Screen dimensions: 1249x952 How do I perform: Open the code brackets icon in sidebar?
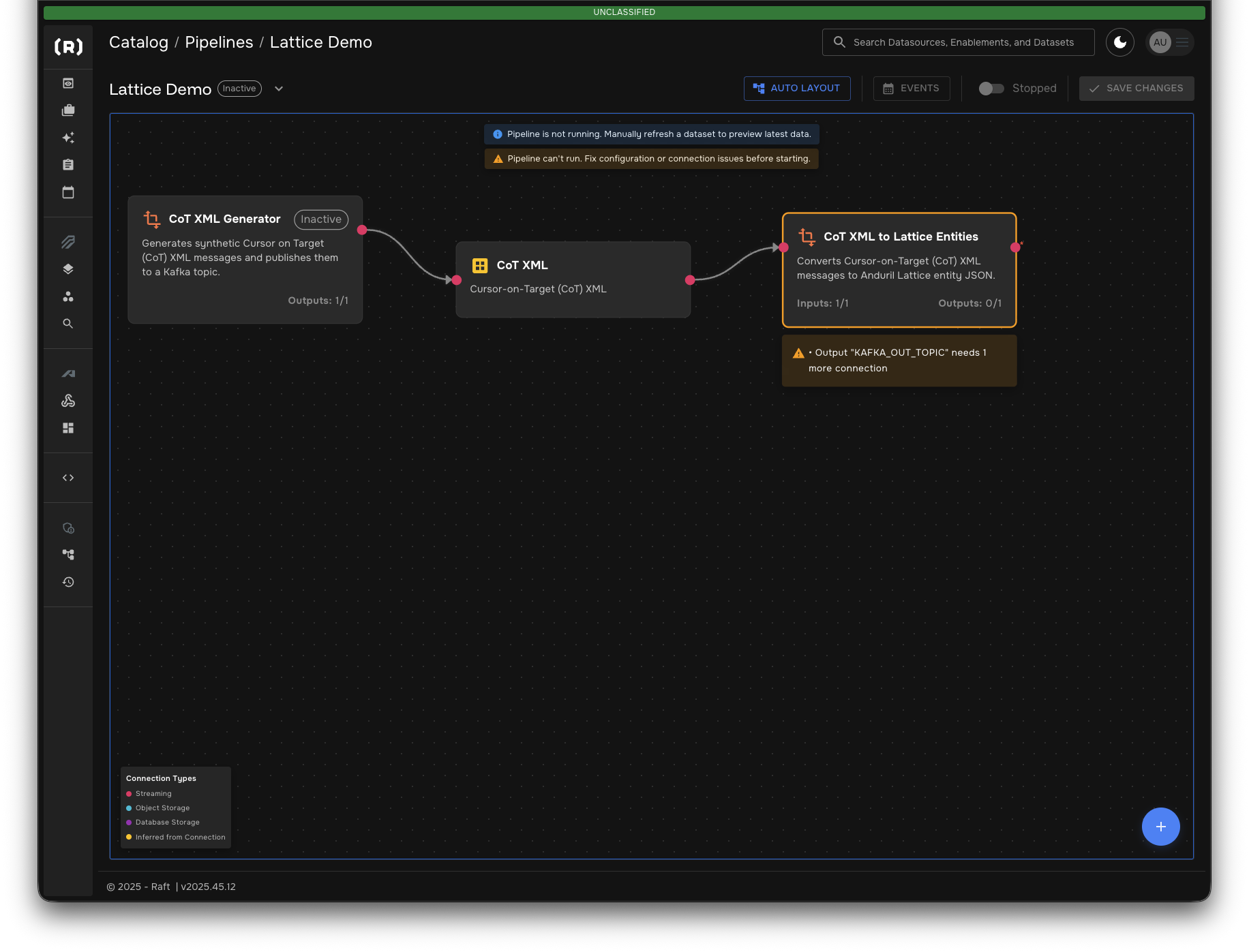(68, 478)
